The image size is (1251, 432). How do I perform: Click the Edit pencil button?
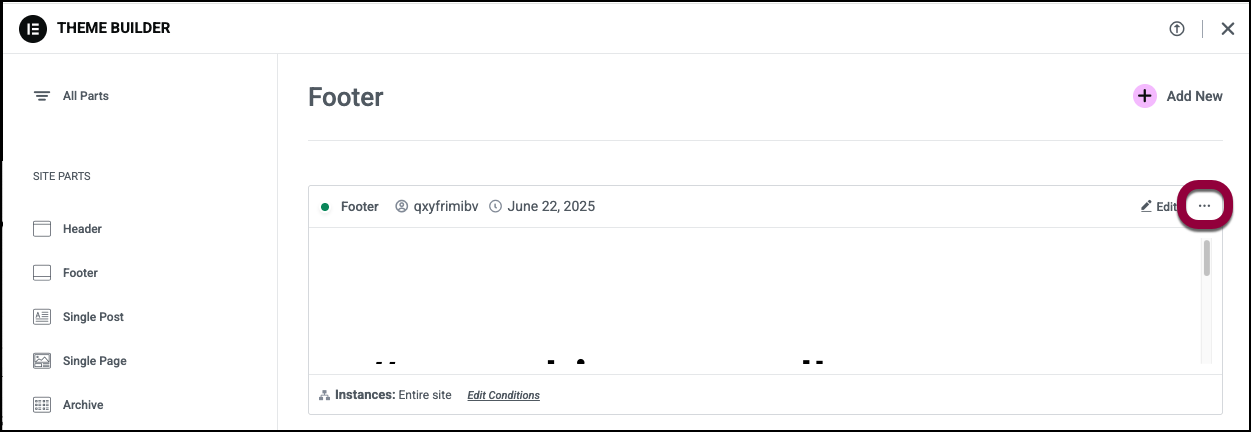tap(1158, 207)
